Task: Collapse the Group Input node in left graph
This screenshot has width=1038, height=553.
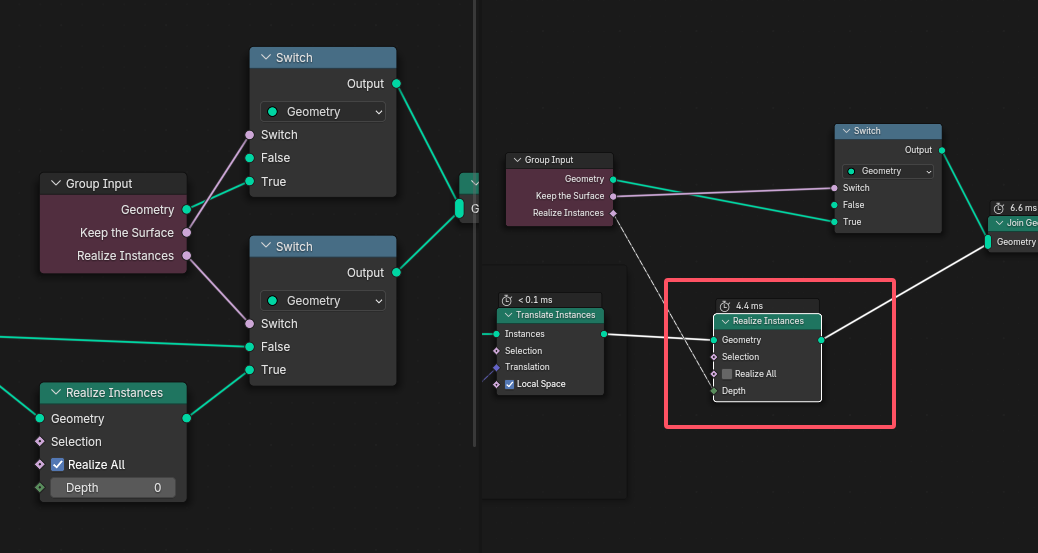Action: [56, 183]
